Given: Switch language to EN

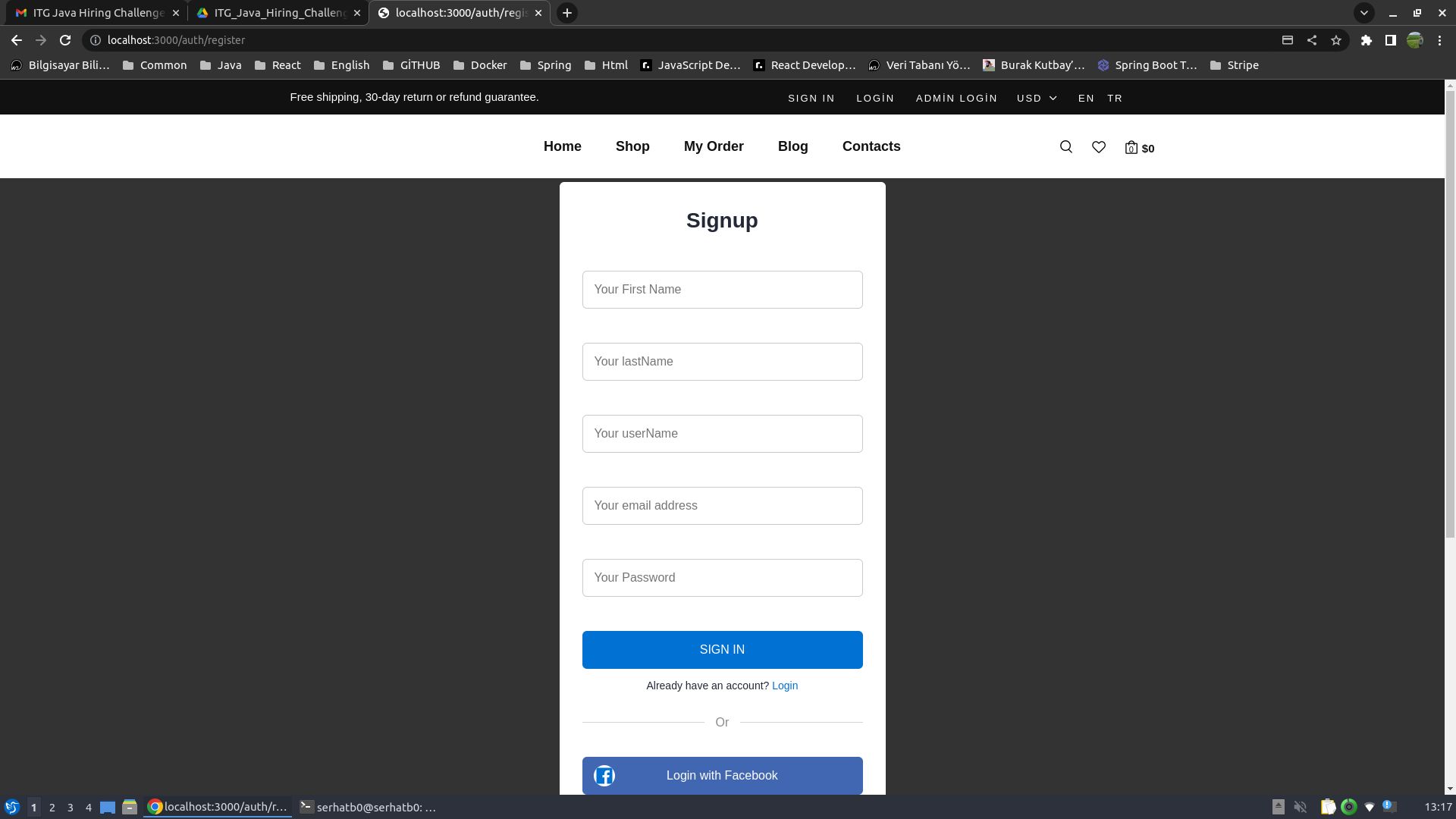Looking at the screenshot, I should tap(1086, 99).
